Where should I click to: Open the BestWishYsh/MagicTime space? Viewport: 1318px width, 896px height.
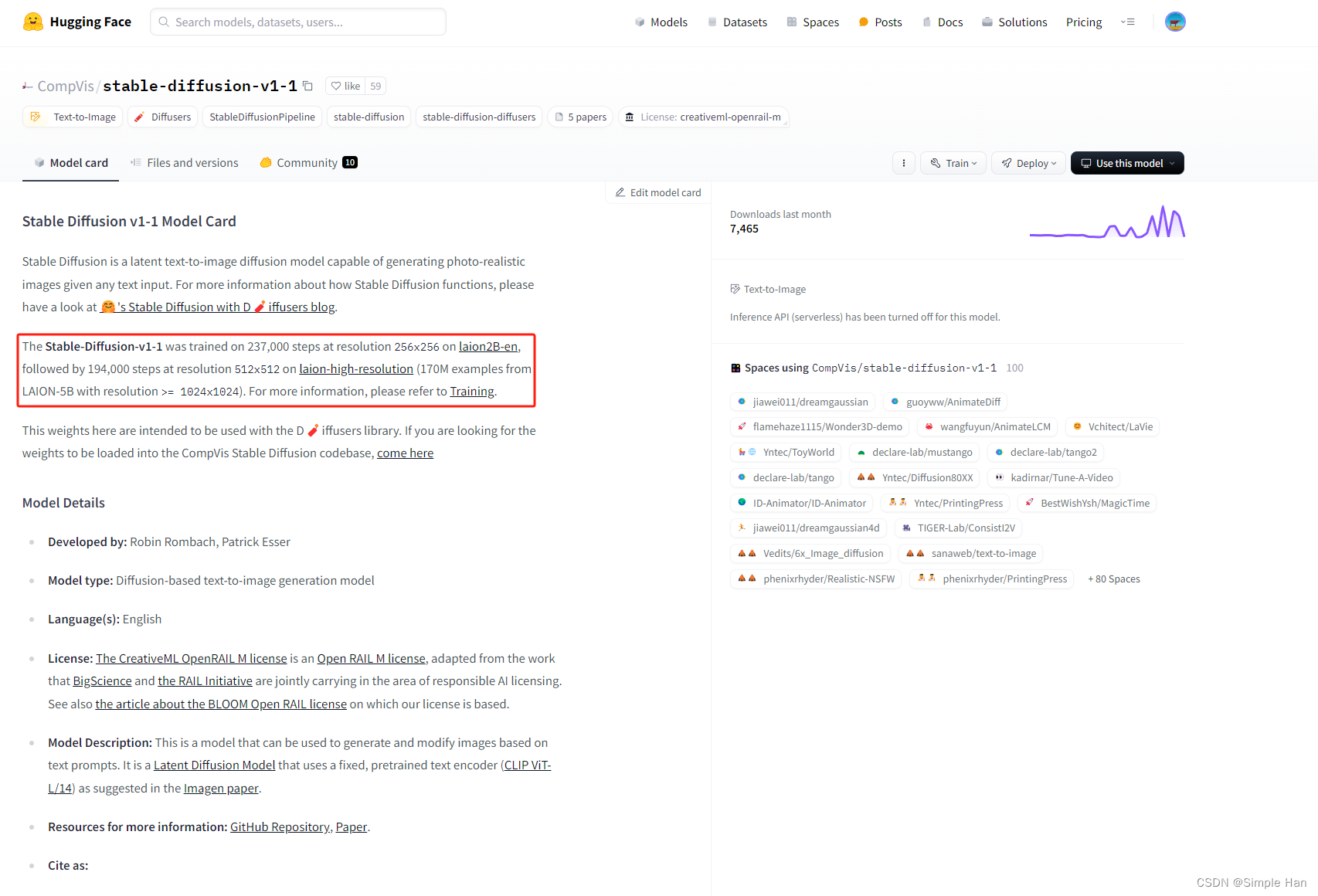pyautogui.click(x=1087, y=503)
